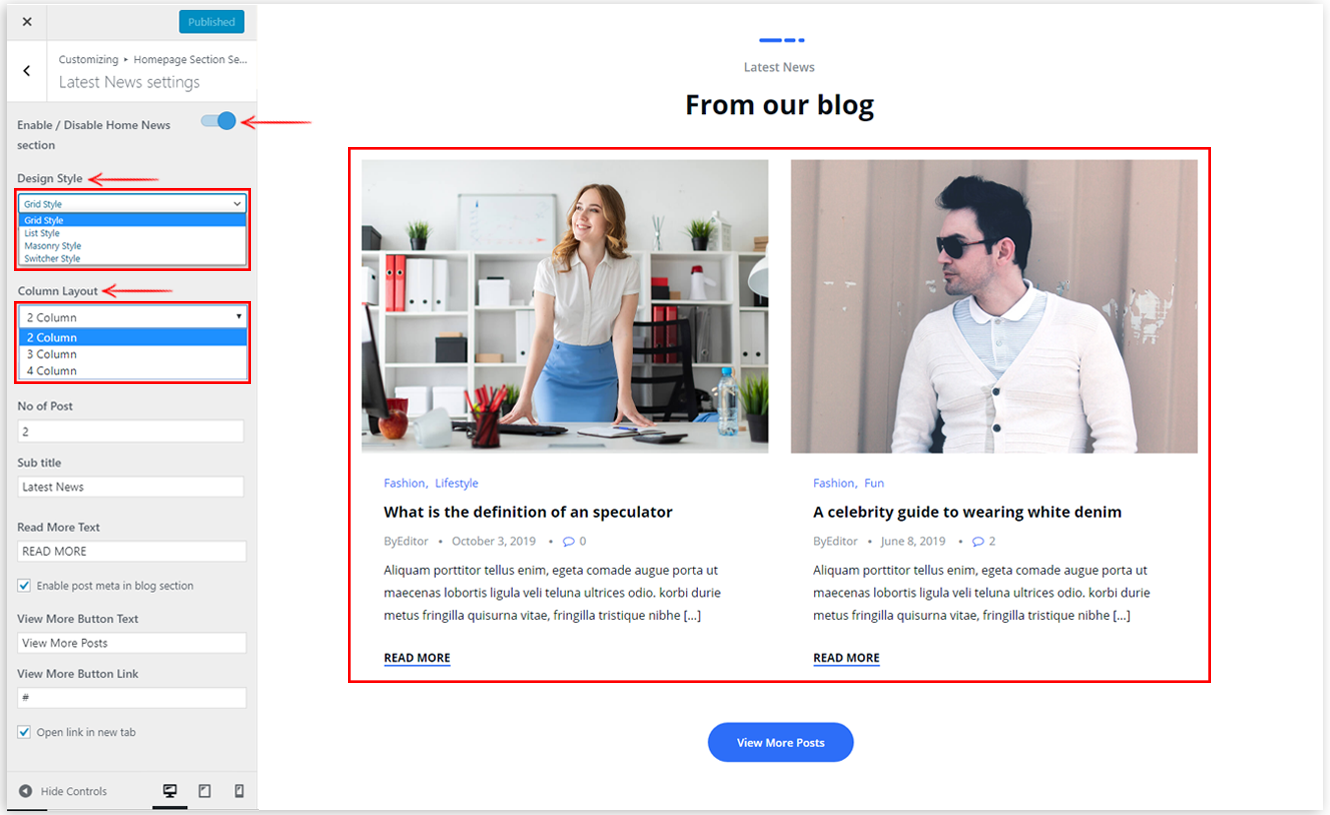
Task: Uncheck Open link in new tab
Action: tap(24, 732)
